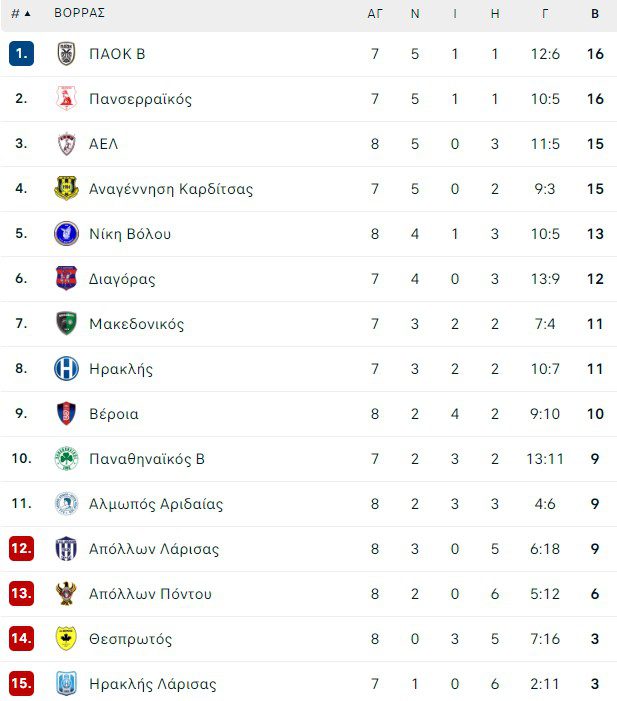Click the Διαγόρας club badge
The width and height of the screenshot is (617, 701).
point(66,279)
